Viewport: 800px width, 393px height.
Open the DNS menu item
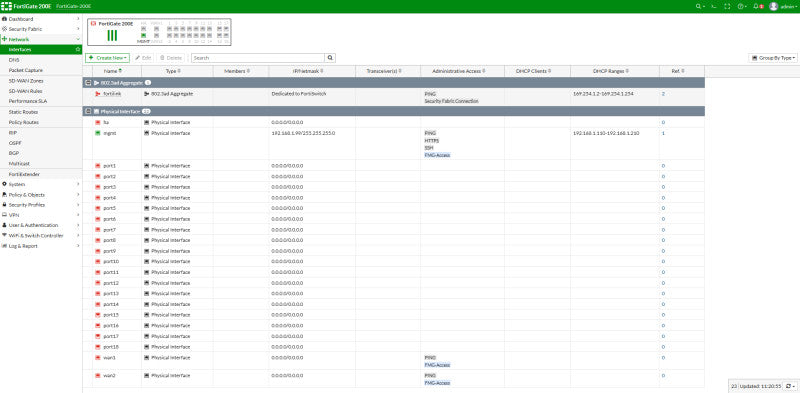click(41, 60)
